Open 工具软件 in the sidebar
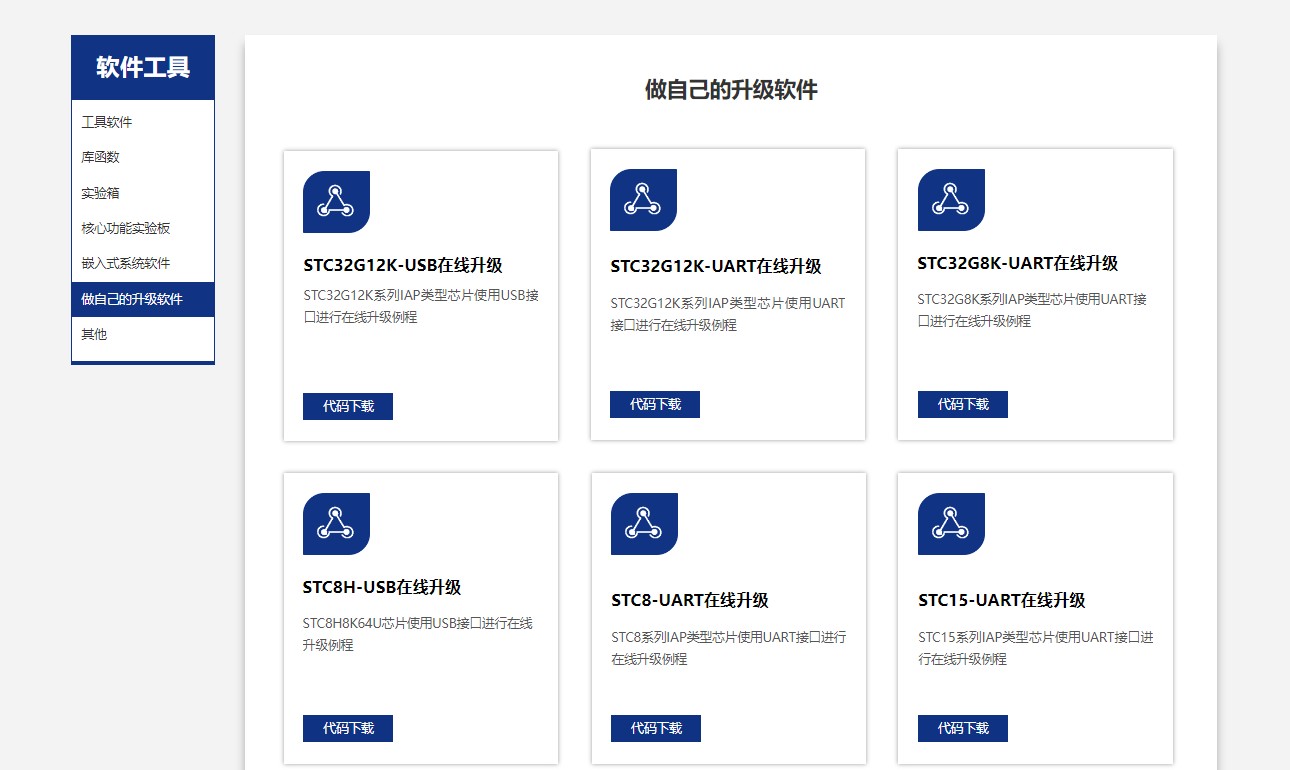The width and height of the screenshot is (1290, 770). (x=143, y=122)
